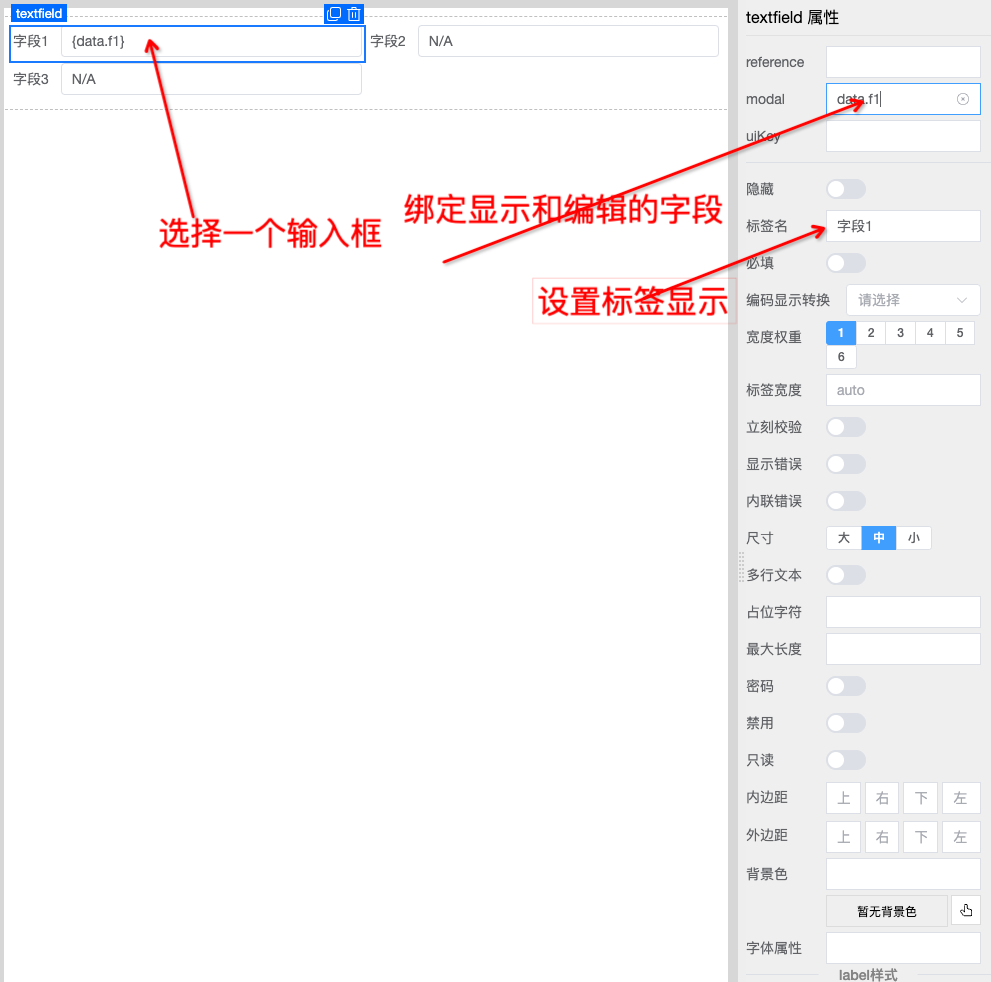The width and height of the screenshot is (991, 982).
Task: Click the 外边距 左 input
Action: pyautogui.click(x=961, y=837)
